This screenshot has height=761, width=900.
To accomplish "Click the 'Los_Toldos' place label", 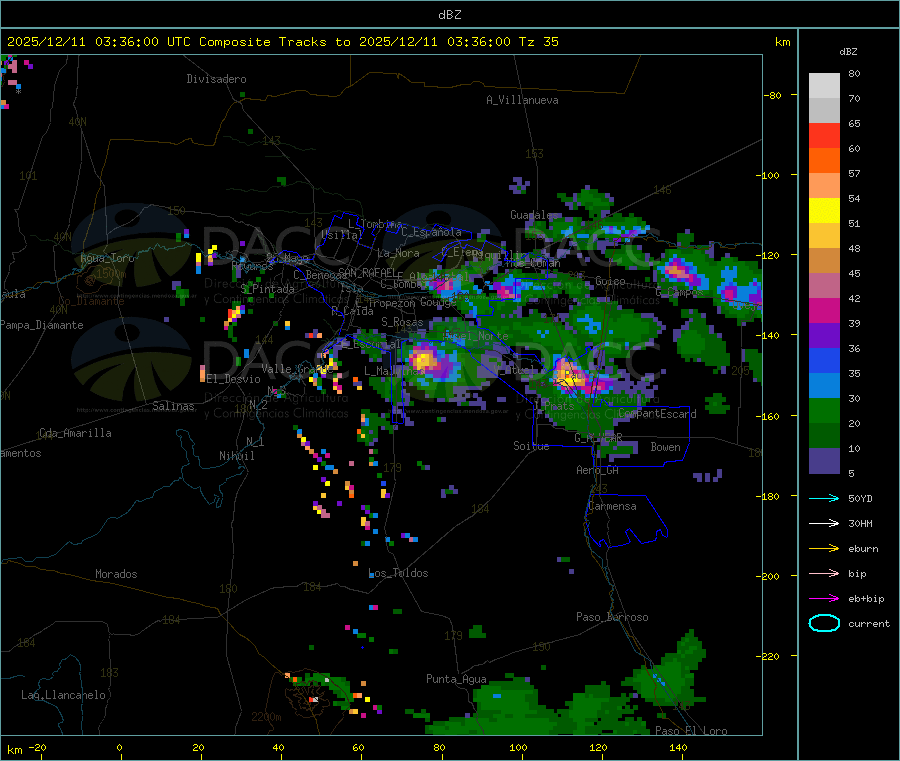I will point(398,573).
